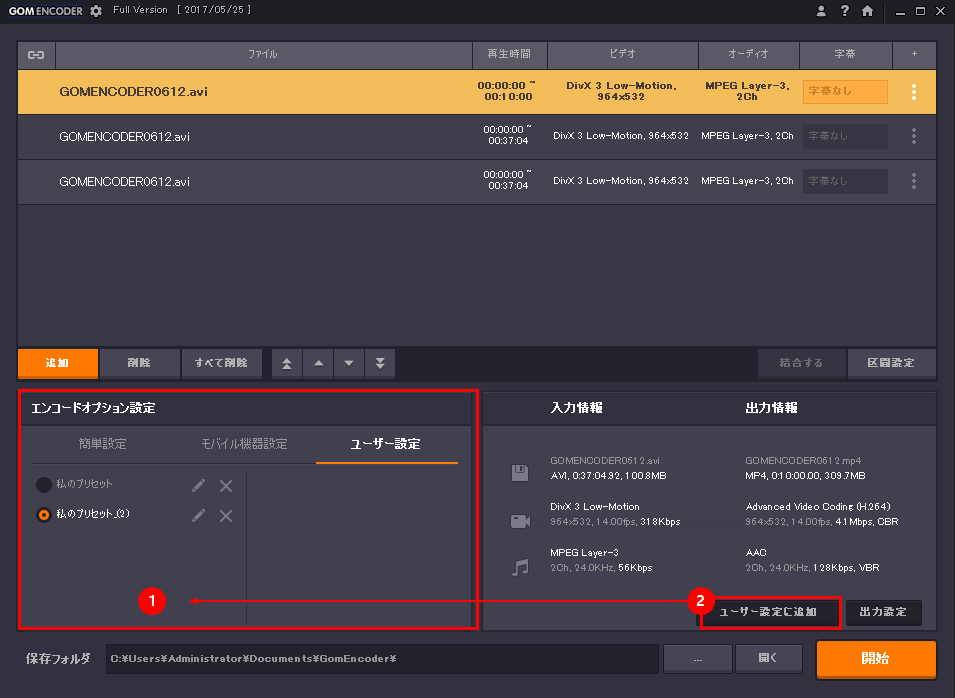Open GOM Encoder settings gear
Image resolution: width=955 pixels, height=698 pixels.
[x=96, y=11]
